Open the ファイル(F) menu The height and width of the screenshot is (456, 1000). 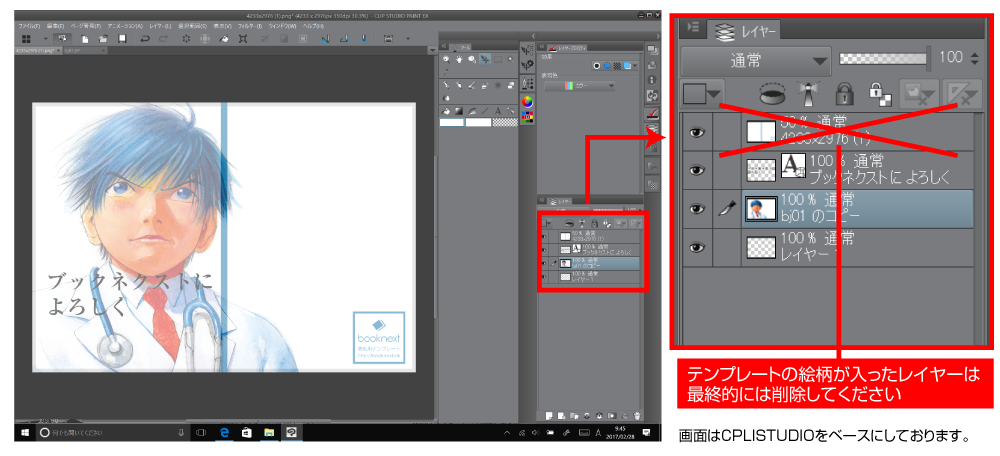(x=29, y=26)
